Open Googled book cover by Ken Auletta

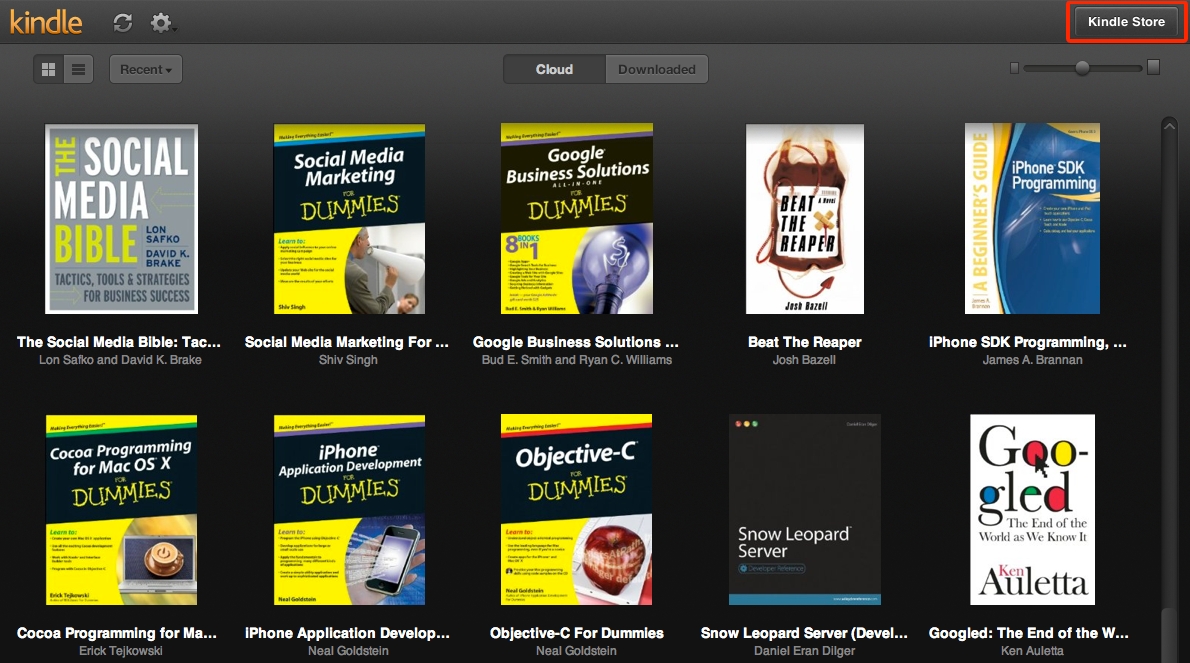[x=1032, y=510]
